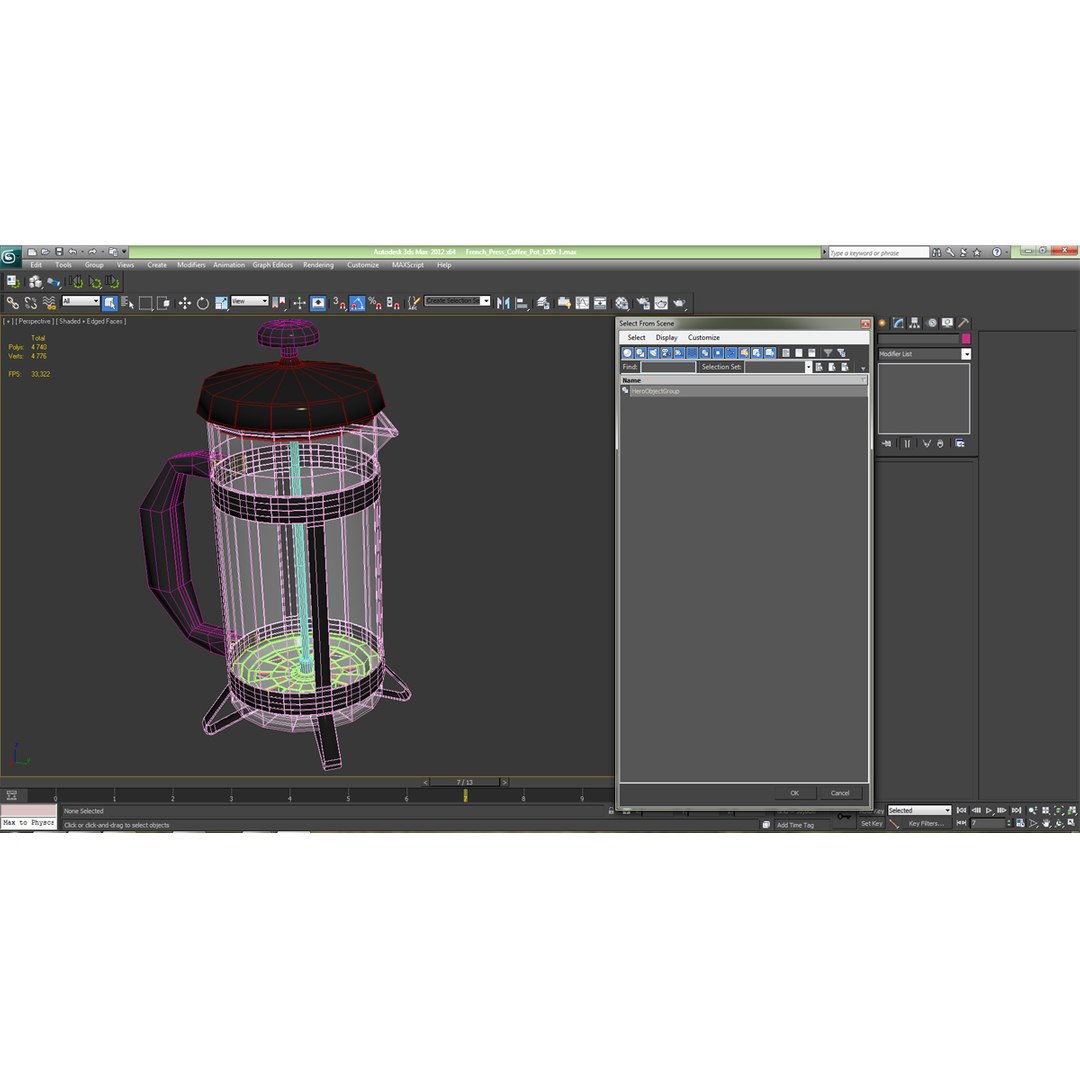Click the Unlink Selection tool
The height and width of the screenshot is (1080, 1080).
click(30, 303)
